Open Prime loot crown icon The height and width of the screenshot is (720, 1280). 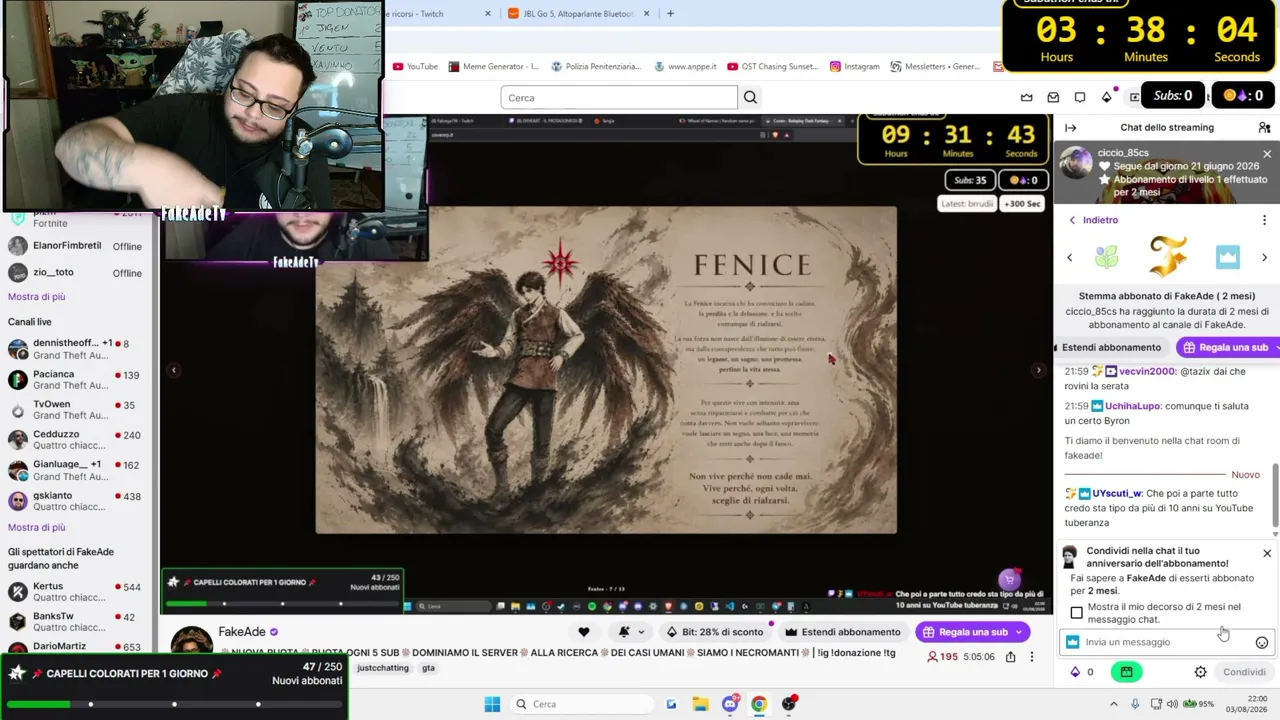tap(1026, 97)
